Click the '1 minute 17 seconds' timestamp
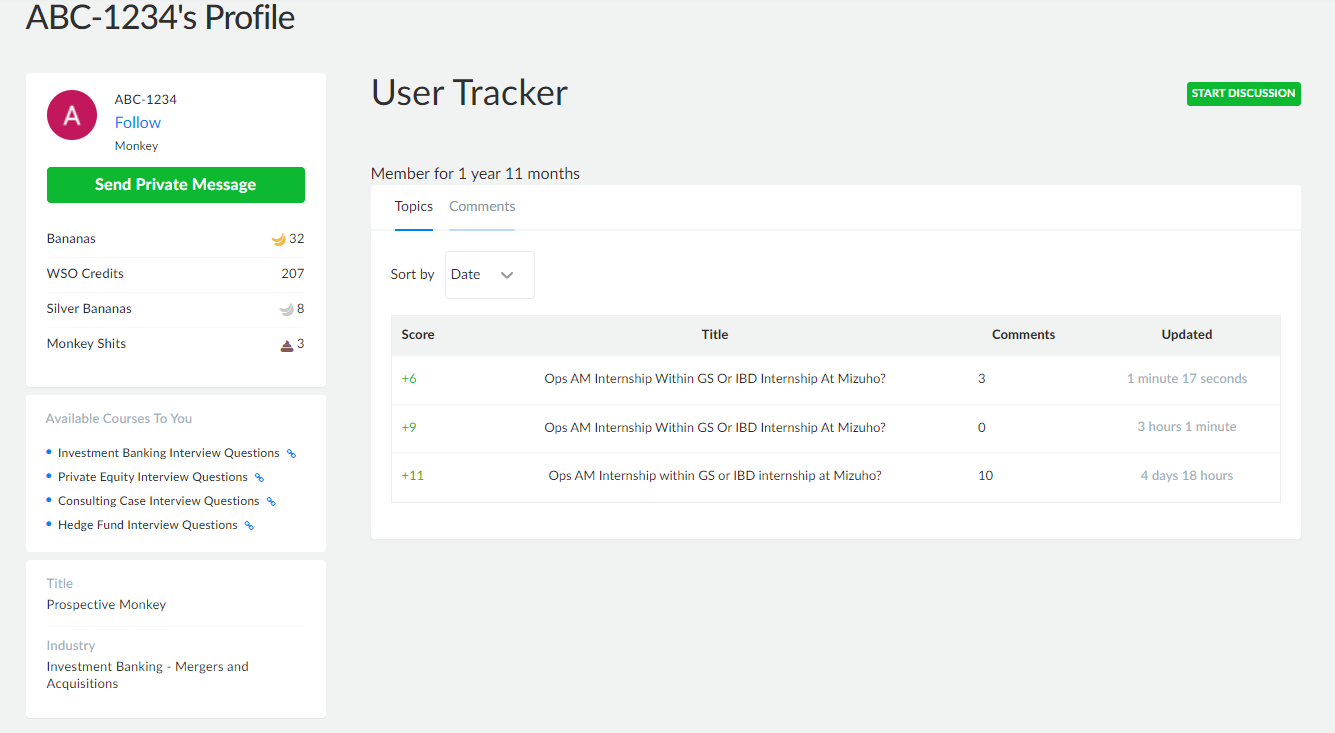This screenshot has width=1335, height=733. click(1187, 379)
